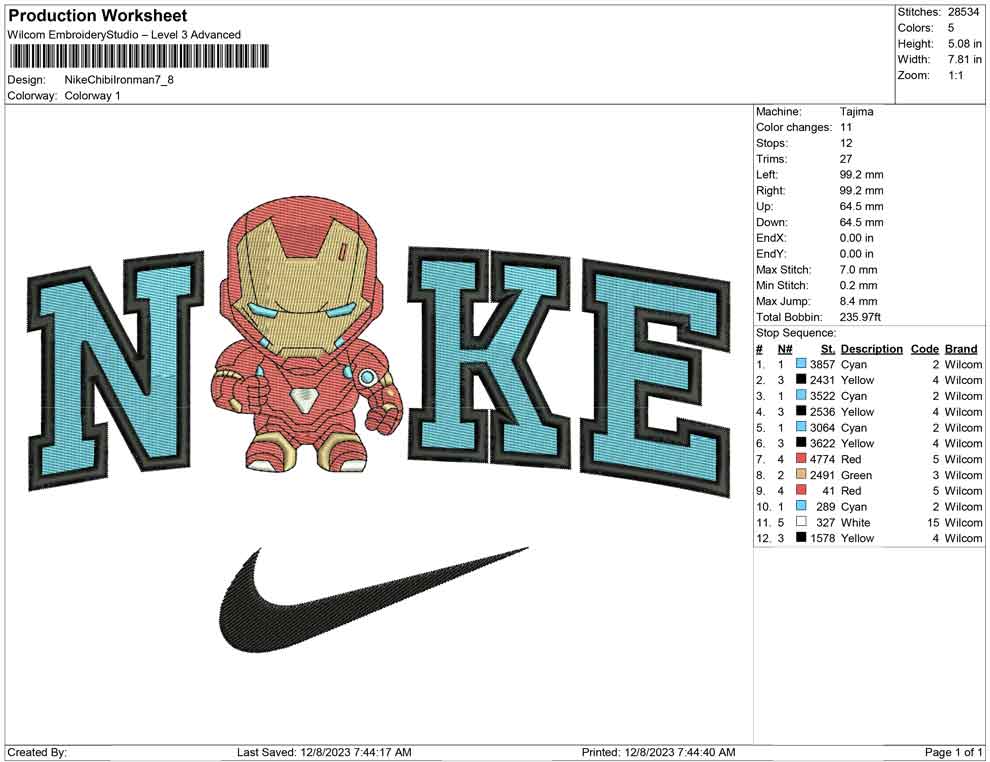Click the red swatch in stop 9
990x762 pixels.
click(801, 490)
